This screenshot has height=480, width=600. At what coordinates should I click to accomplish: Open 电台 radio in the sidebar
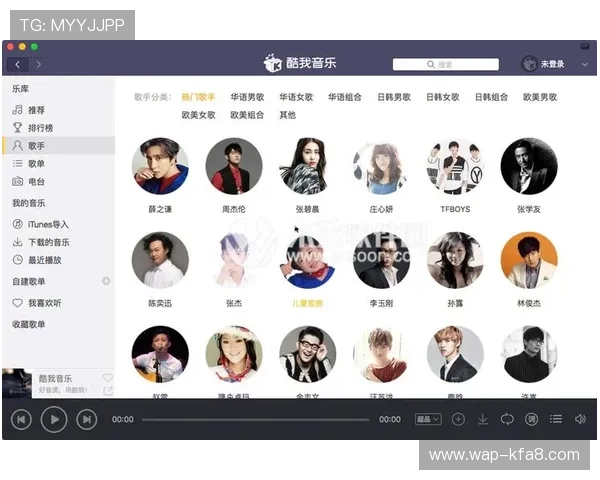tap(59, 181)
